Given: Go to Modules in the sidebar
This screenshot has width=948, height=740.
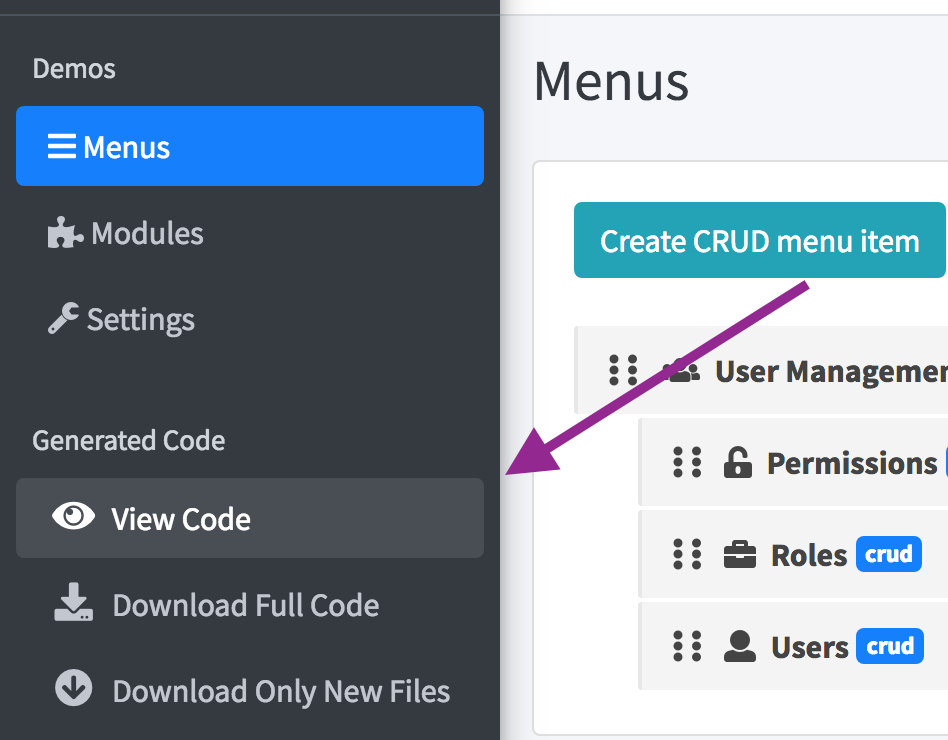Looking at the screenshot, I should pyautogui.click(x=147, y=234).
